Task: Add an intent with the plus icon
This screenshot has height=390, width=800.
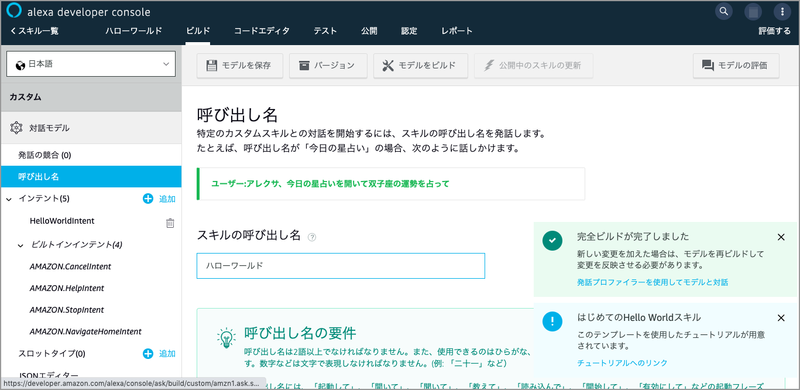Action: coord(148,199)
